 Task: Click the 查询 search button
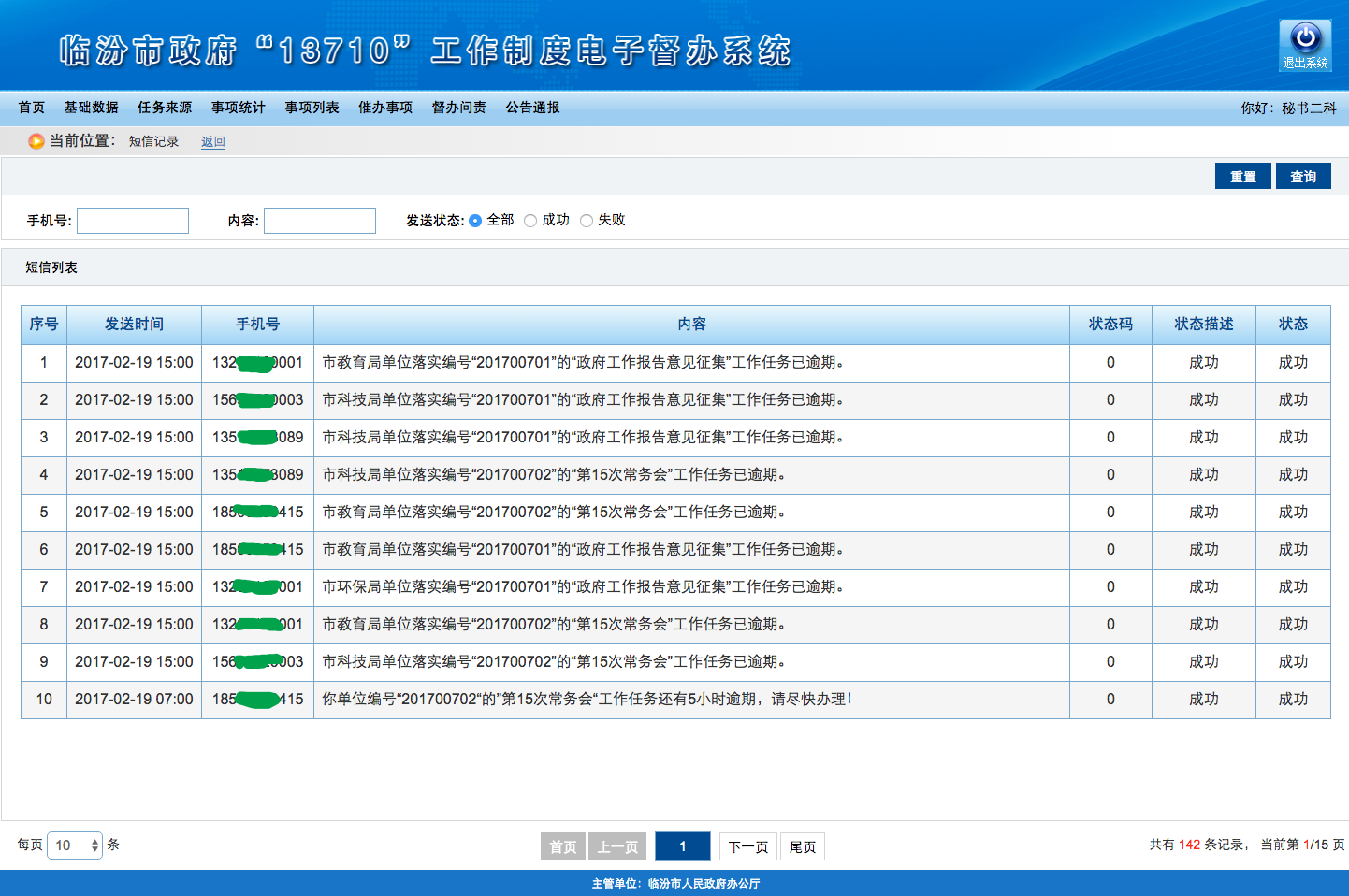point(1303,176)
